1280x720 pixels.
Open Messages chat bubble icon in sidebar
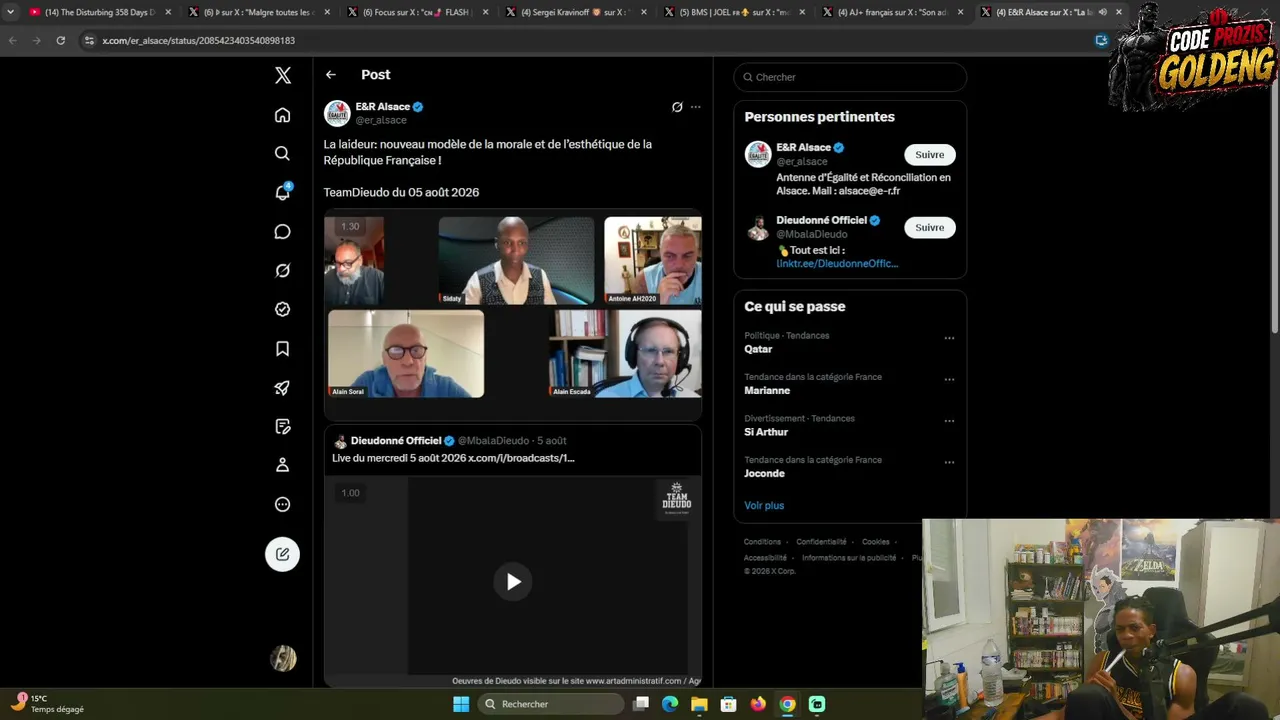coord(283,232)
